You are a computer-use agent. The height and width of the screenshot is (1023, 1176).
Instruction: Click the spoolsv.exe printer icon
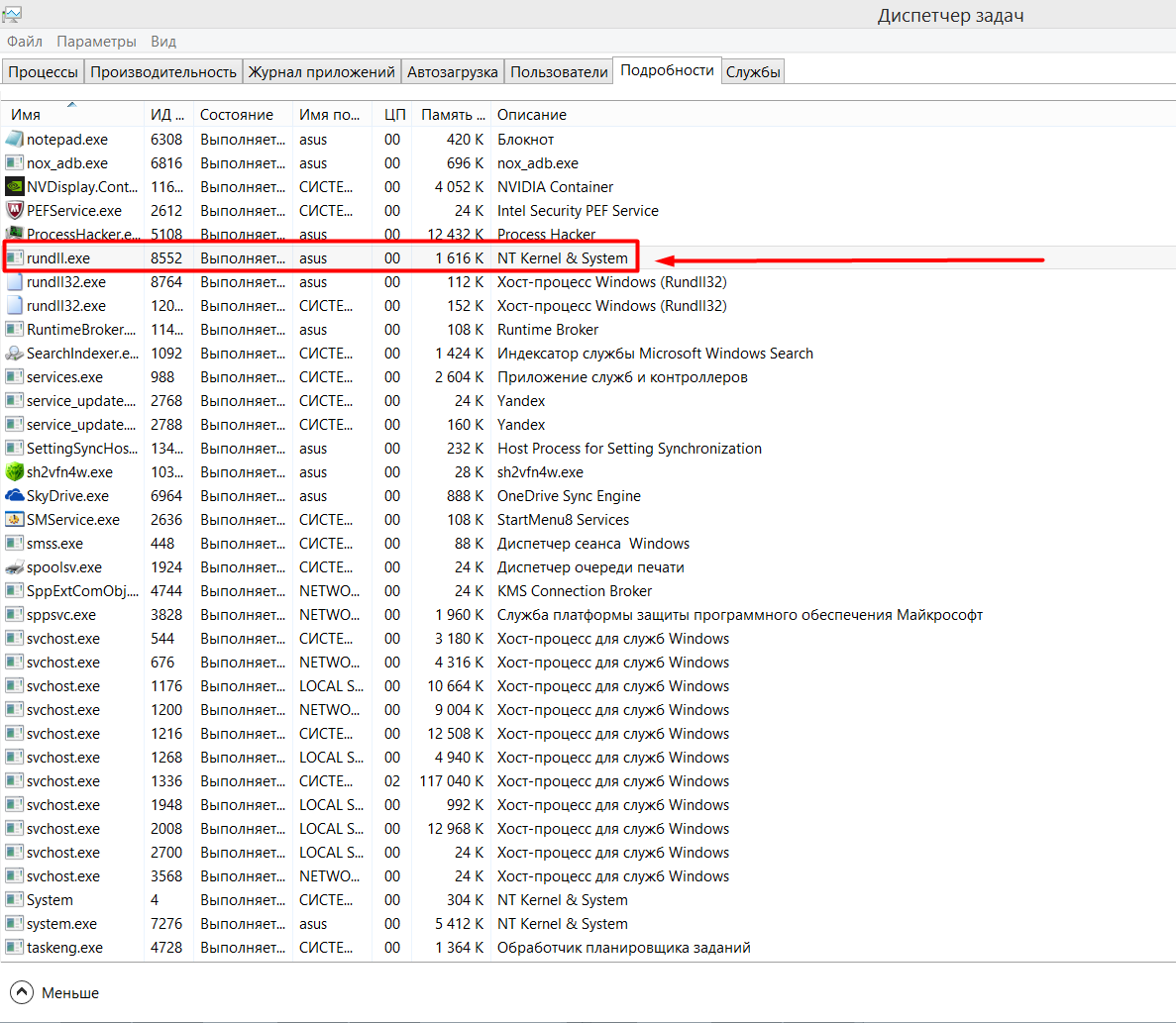[14, 567]
